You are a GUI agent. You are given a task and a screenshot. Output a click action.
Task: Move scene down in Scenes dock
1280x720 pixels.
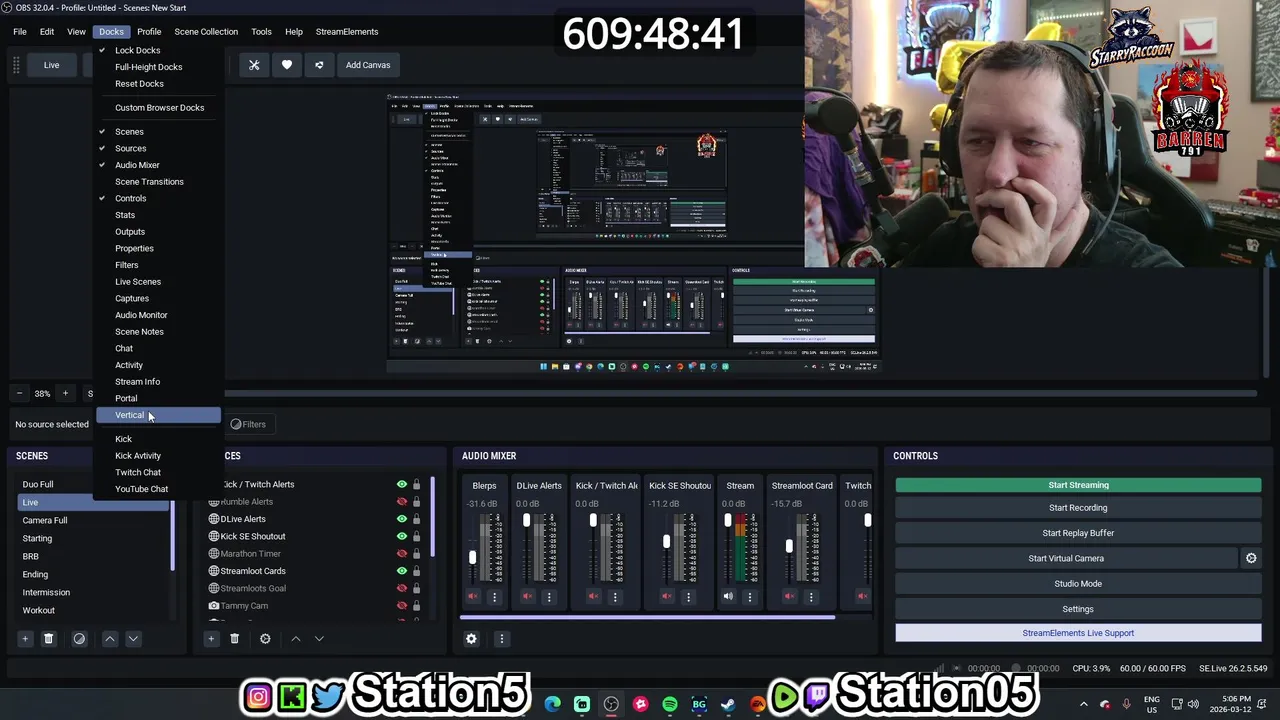click(x=133, y=639)
